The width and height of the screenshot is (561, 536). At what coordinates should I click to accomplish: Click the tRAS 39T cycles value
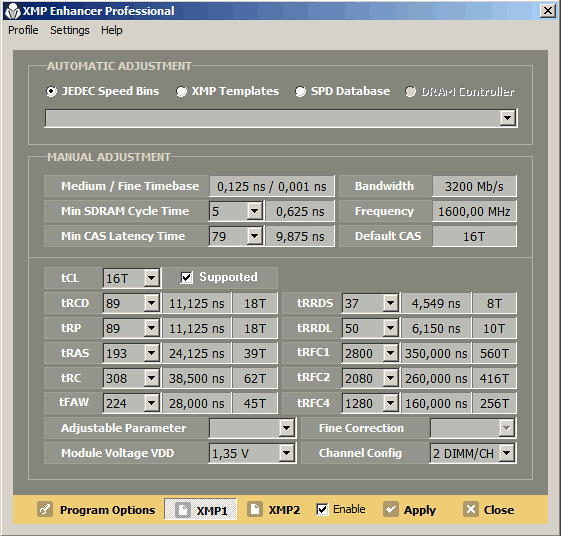(255, 354)
